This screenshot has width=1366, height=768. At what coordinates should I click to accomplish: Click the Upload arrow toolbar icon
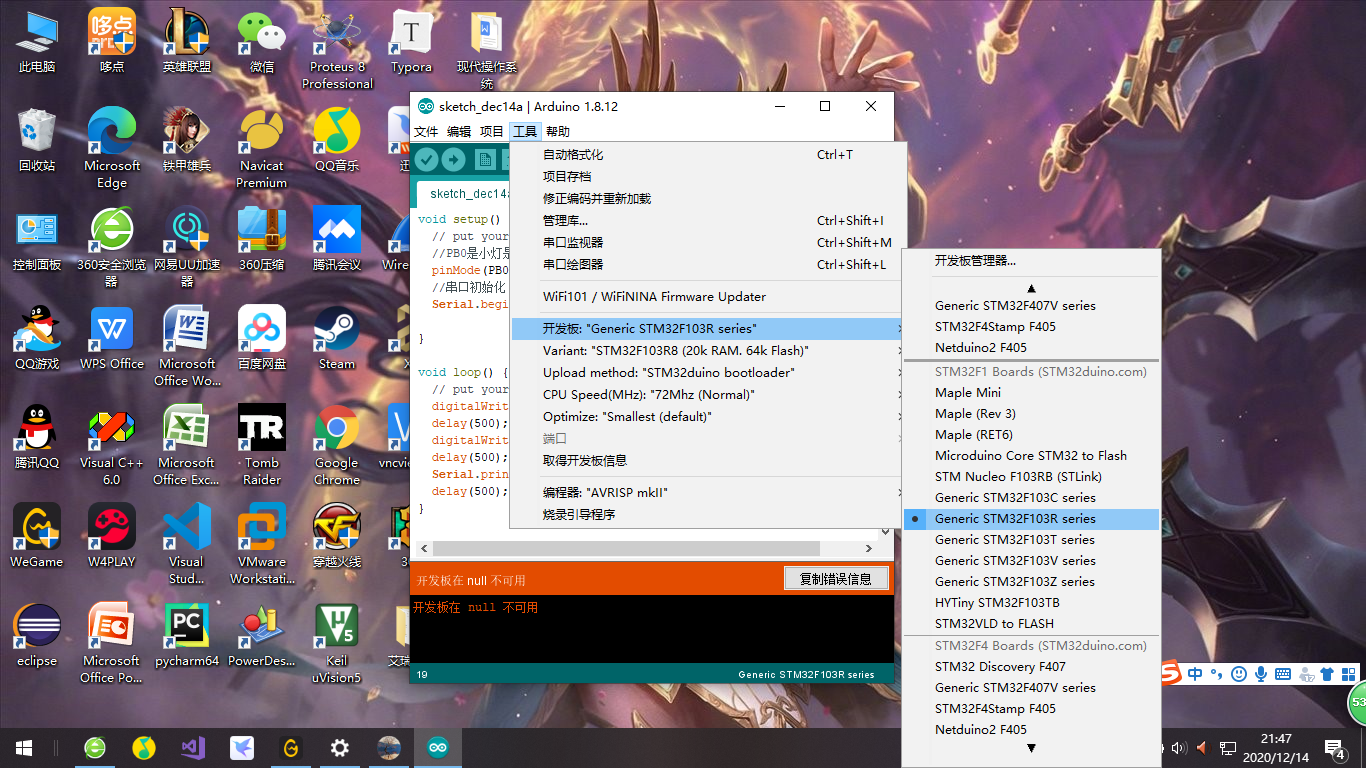(x=453, y=160)
